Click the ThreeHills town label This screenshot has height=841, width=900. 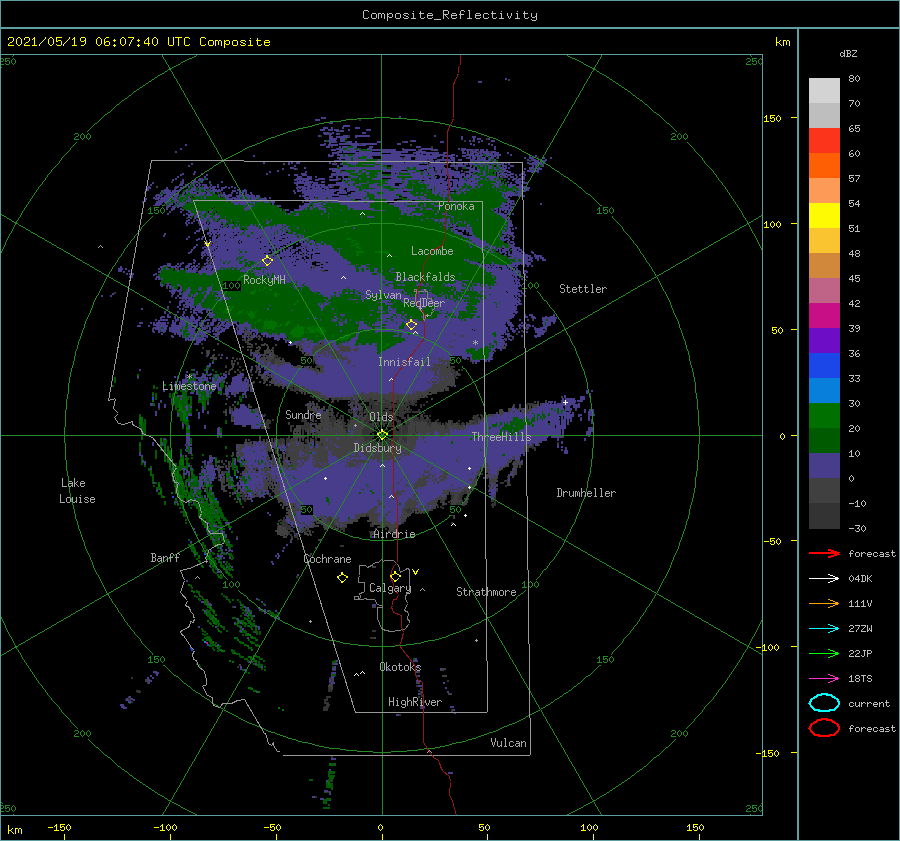502,437
